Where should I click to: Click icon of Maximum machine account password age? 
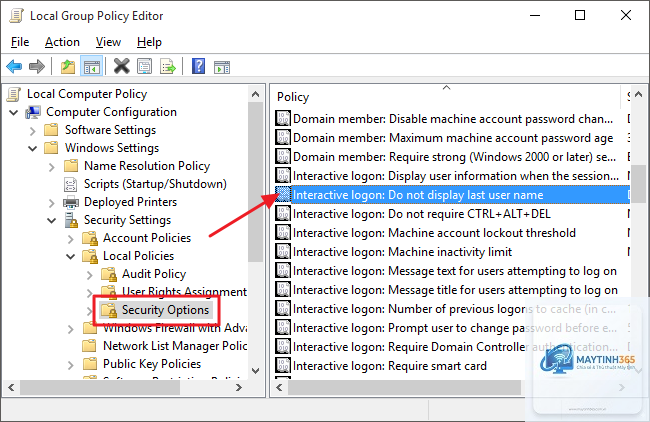[283, 138]
